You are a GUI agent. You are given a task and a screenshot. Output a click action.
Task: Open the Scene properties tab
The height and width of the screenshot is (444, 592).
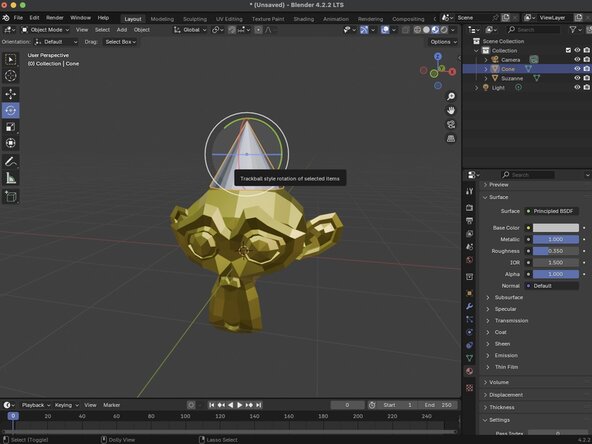click(469, 247)
